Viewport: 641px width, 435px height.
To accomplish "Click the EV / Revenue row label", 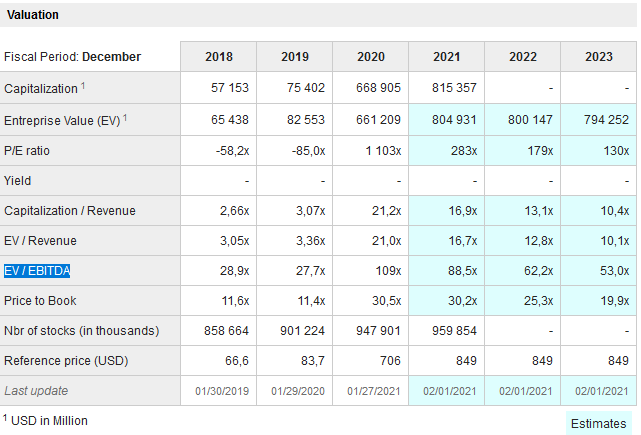I will 40,241.
